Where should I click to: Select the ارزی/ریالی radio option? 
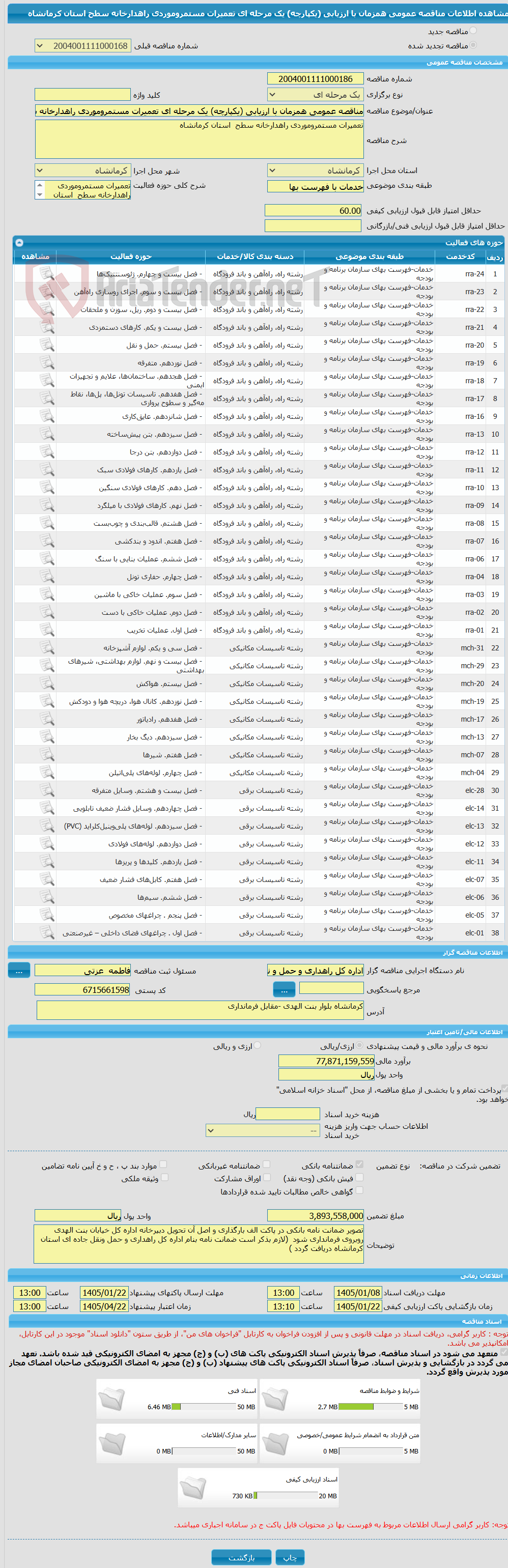pos(359,1045)
